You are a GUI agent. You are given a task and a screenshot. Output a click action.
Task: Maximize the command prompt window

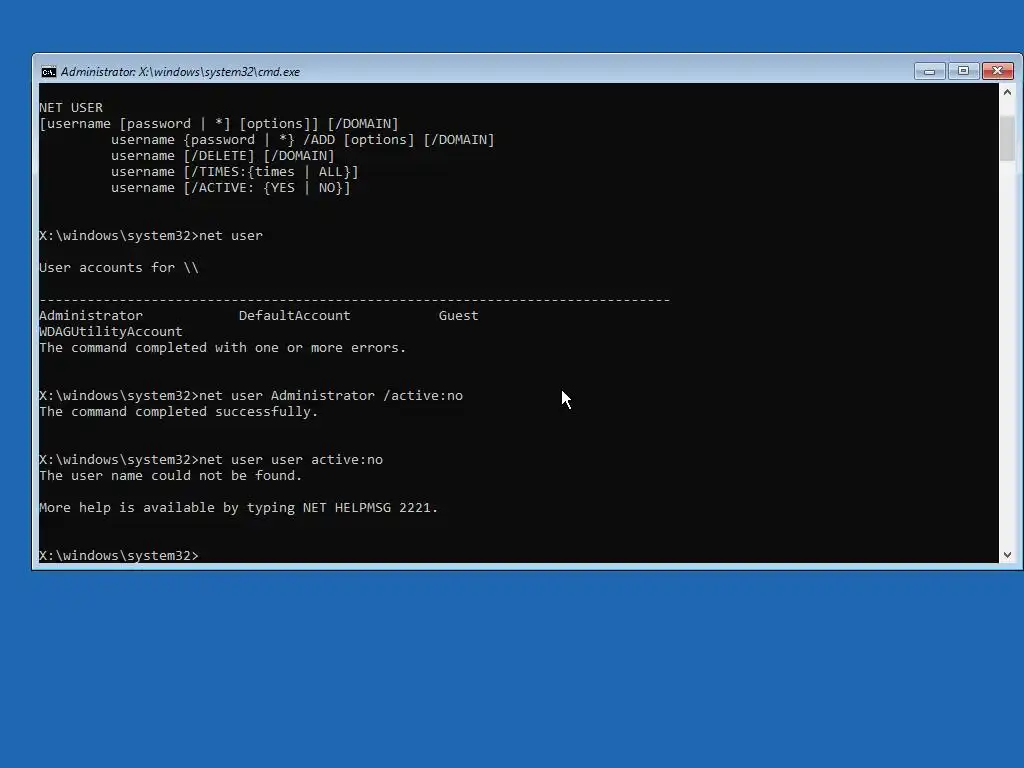(963, 71)
